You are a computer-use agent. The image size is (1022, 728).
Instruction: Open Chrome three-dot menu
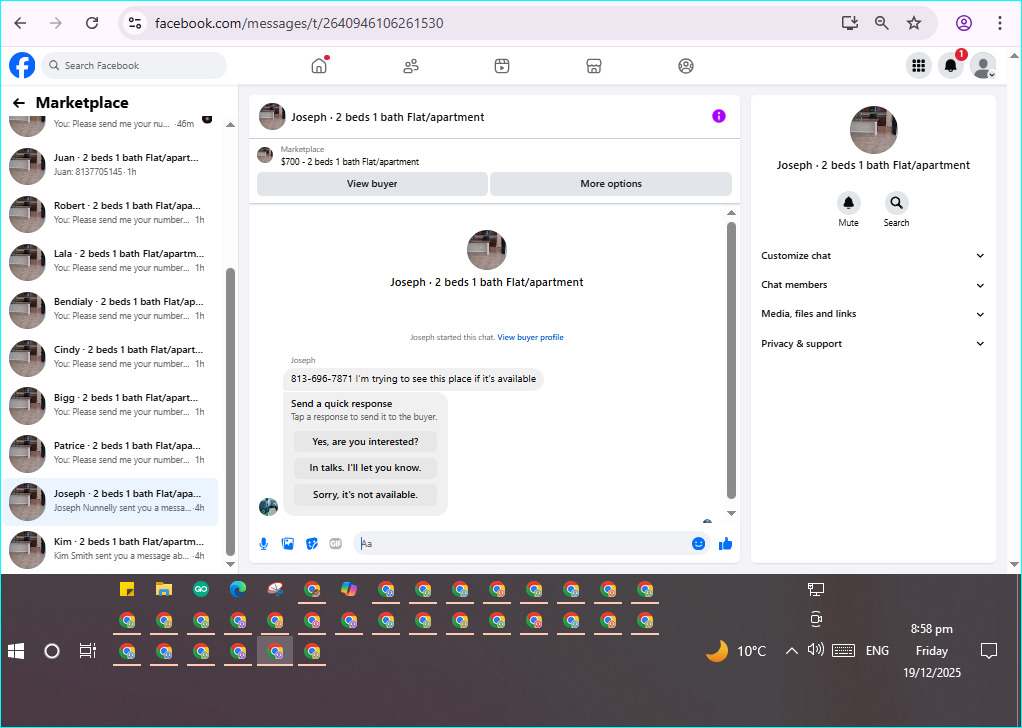pos(1000,23)
